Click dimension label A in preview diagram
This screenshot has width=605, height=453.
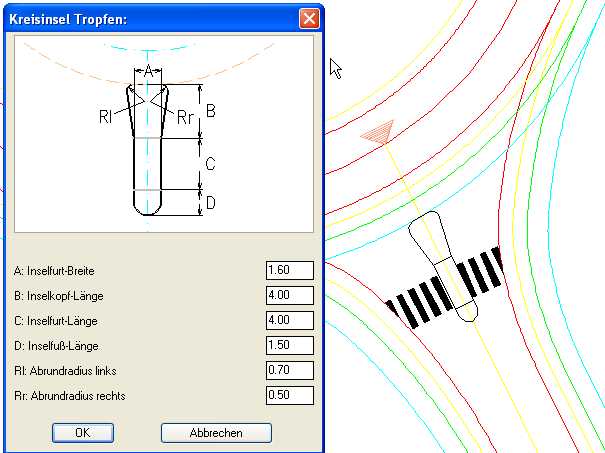[148, 70]
